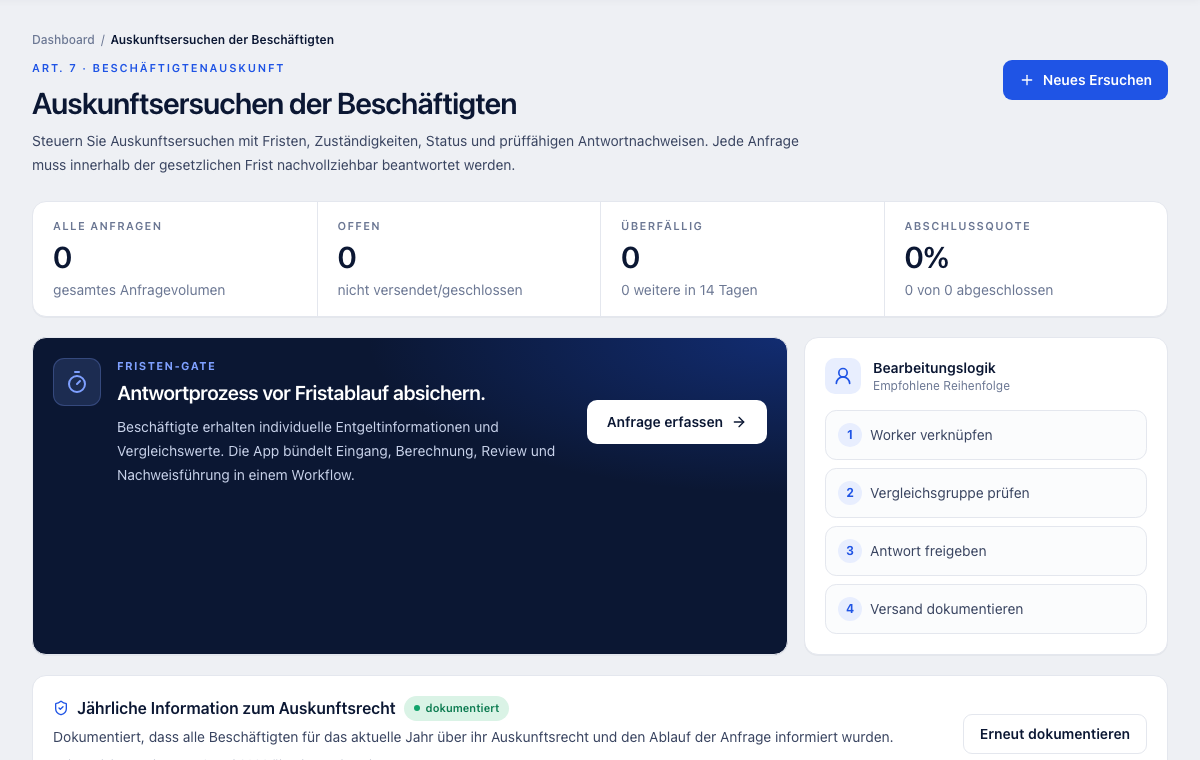Screen dimensions: 1200x760
Task: Click the Anfrage erfassen button
Action: (x=677, y=422)
